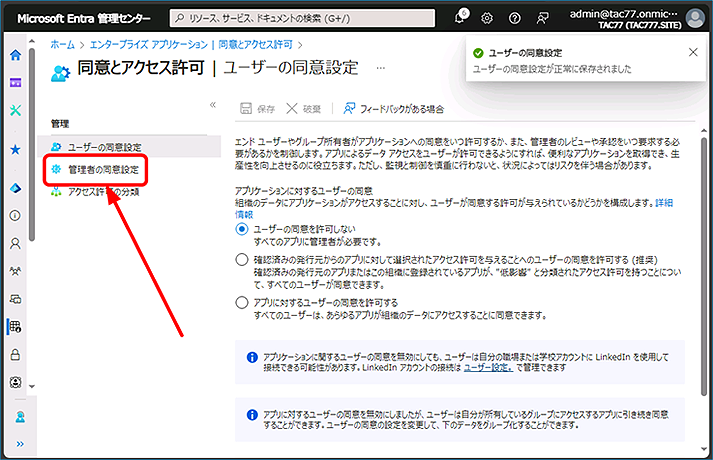
Task: Click the blue diamond icon in left rail
Action: click(x=15, y=188)
